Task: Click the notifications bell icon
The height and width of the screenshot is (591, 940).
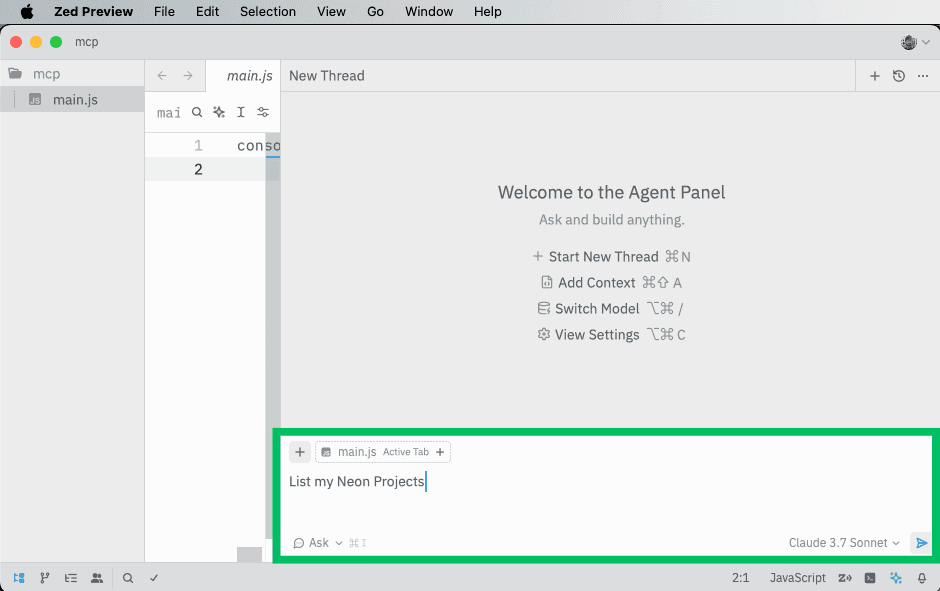Action: click(x=921, y=578)
